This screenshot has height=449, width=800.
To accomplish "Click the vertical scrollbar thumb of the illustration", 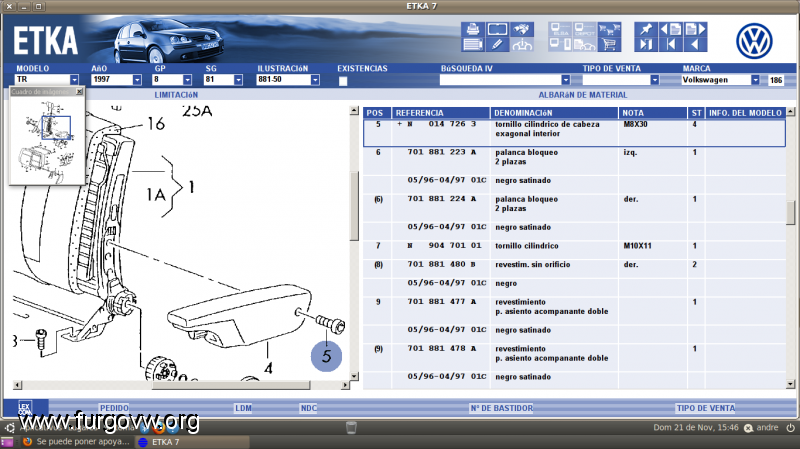I will click(354, 206).
